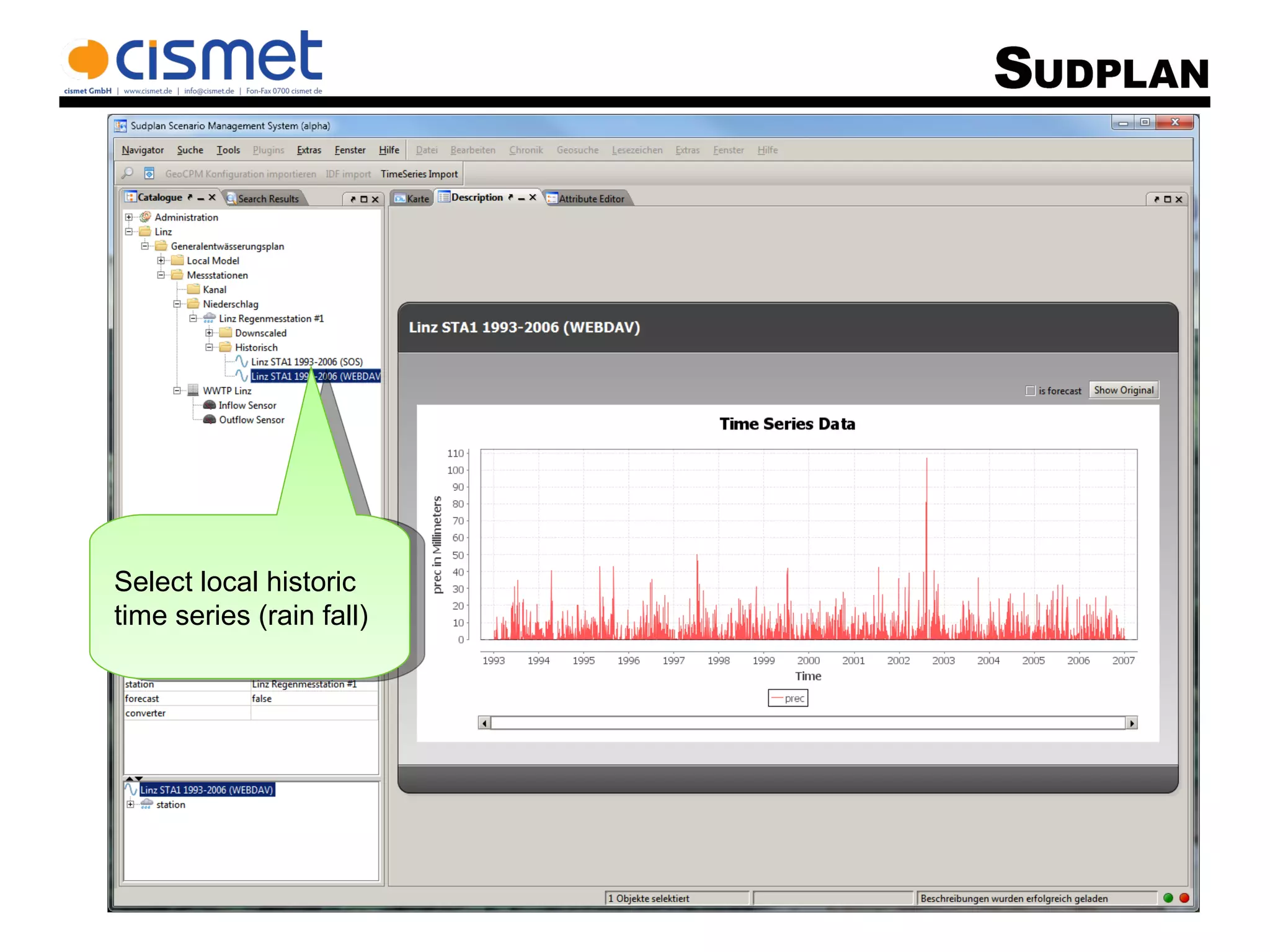Click the blue catalogue reload toolbar icon
This screenshot has height=952, width=1270.
pyautogui.click(x=149, y=174)
